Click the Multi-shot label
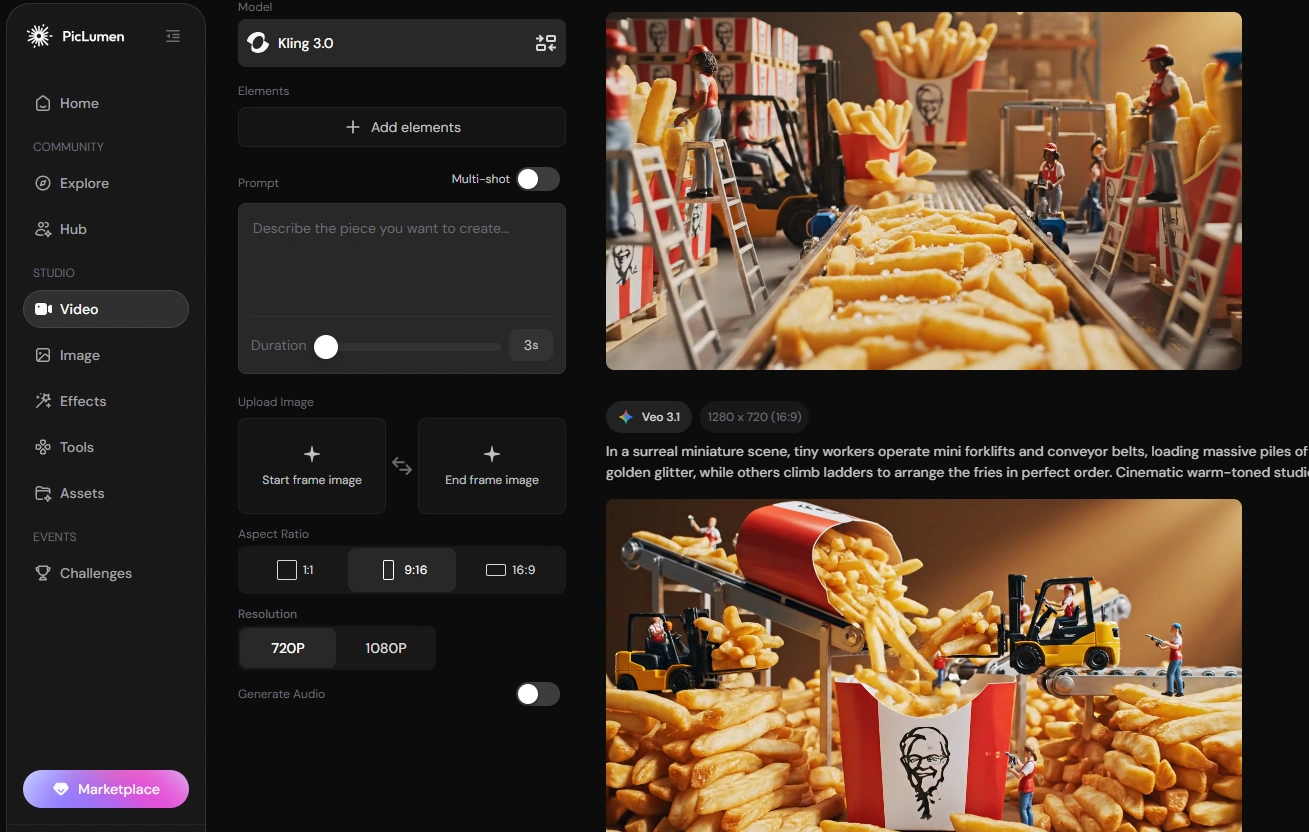This screenshot has width=1309, height=832. [481, 179]
